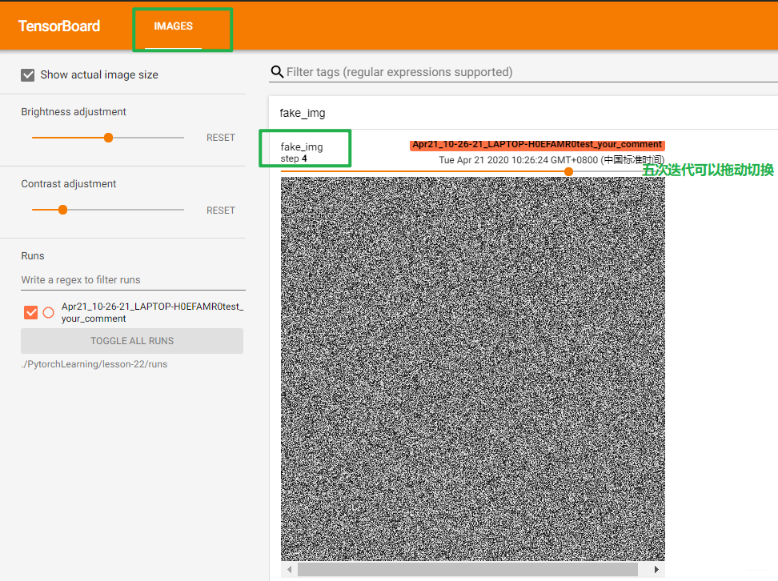Click the left scroll arrow under image
778x581 pixels.
coord(289,570)
